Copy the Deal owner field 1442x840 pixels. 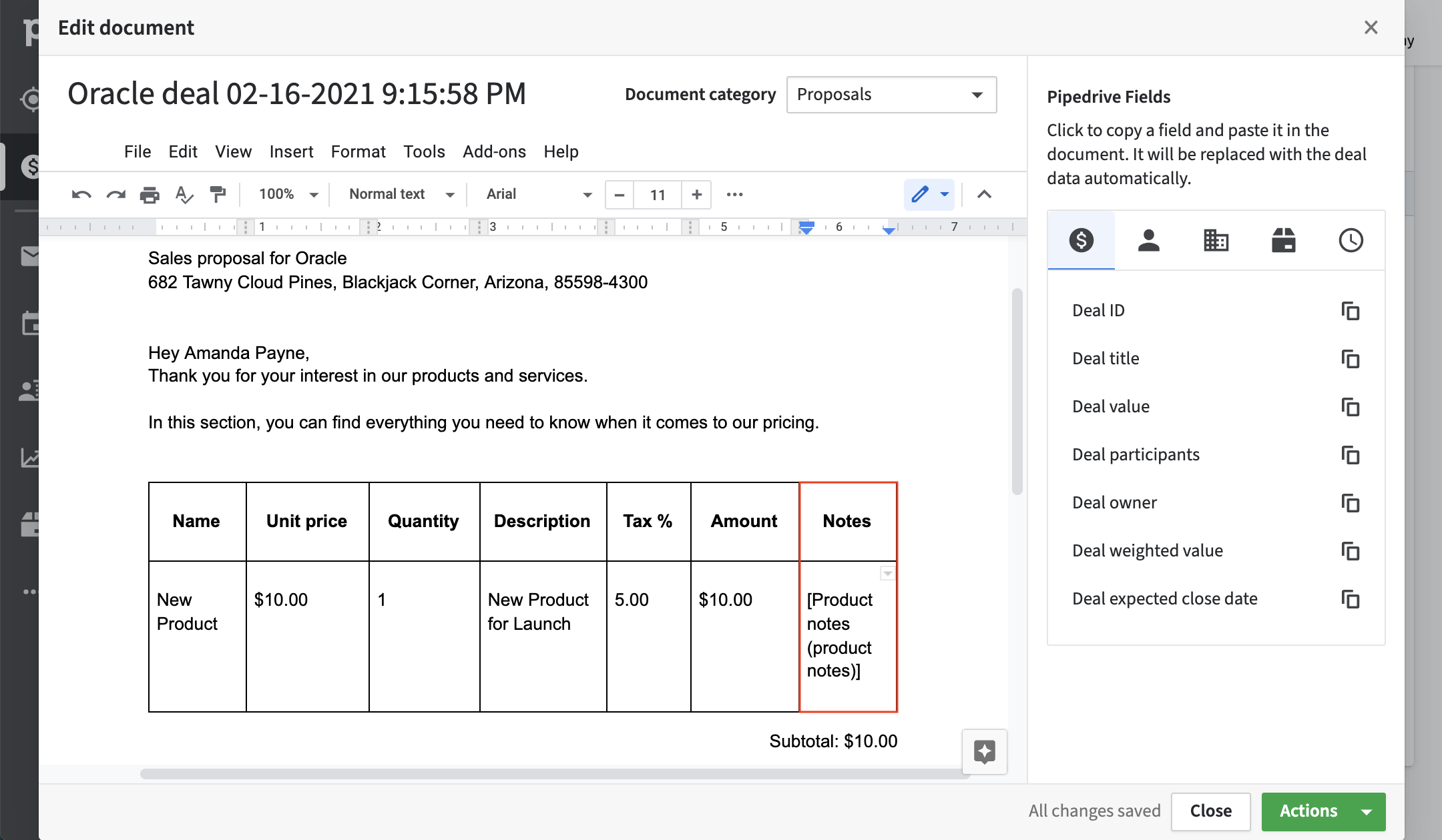point(1351,503)
